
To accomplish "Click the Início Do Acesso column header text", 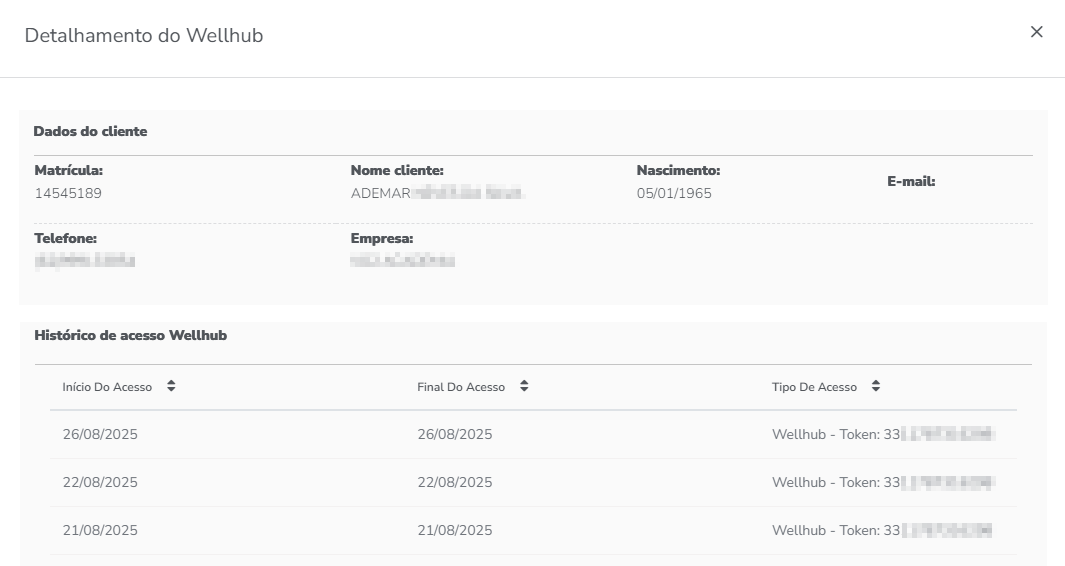I will (107, 387).
